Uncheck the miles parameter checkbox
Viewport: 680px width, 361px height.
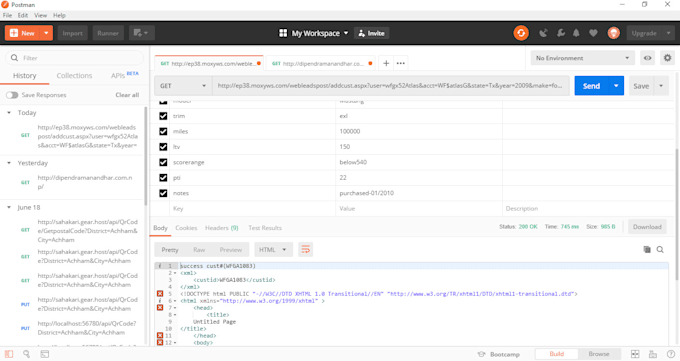(163, 131)
